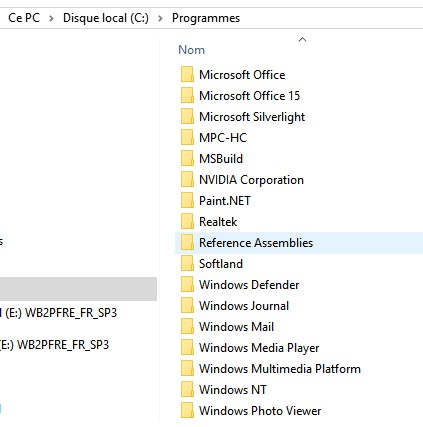
Task: Sort by the Nom column header
Action: click(191, 50)
